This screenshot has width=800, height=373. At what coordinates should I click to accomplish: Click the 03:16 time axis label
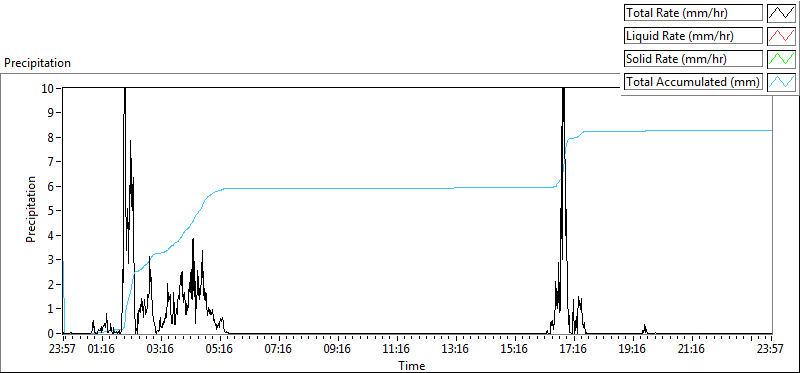coord(161,350)
